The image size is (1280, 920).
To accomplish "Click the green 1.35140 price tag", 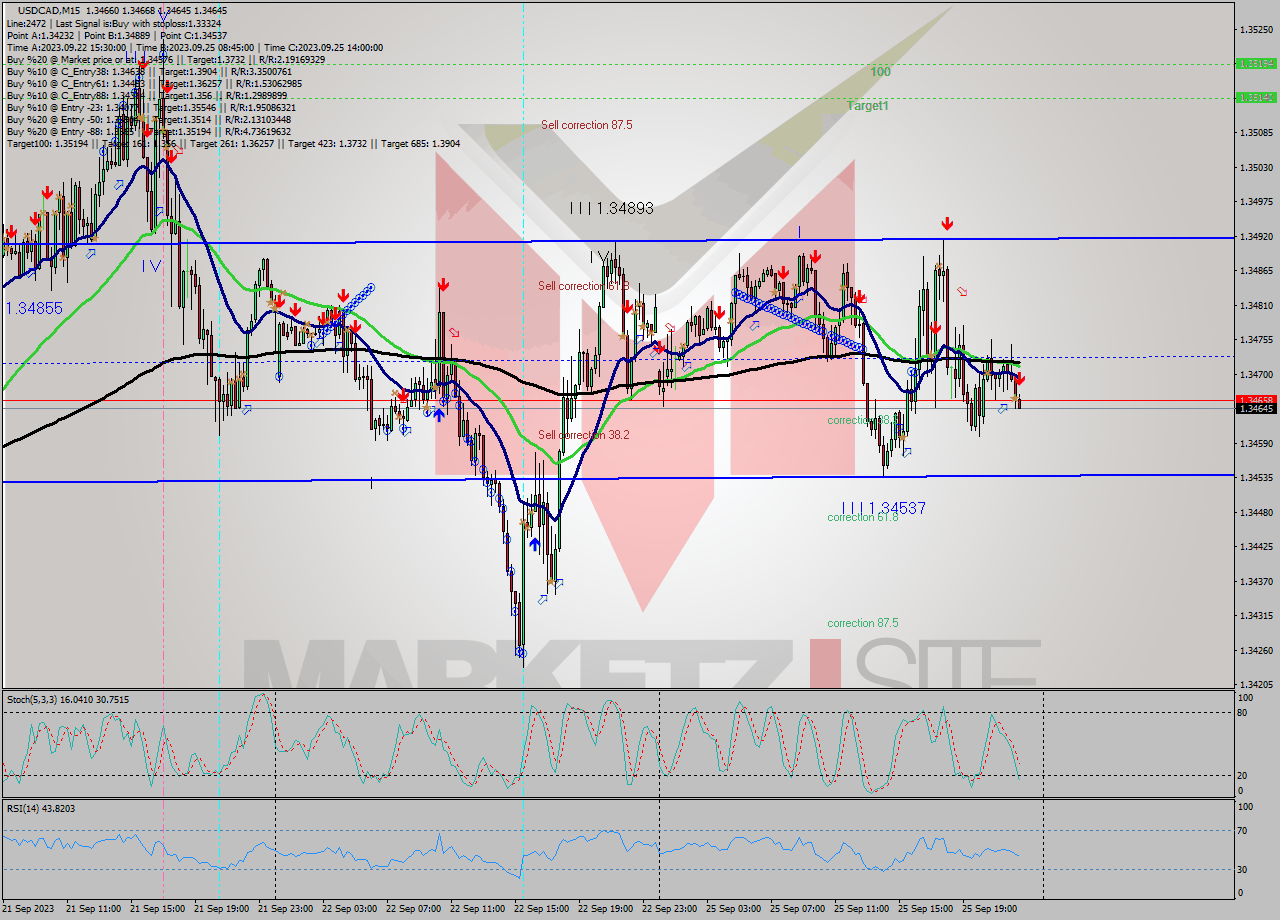I will pyautogui.click(x=1255, y=97).
